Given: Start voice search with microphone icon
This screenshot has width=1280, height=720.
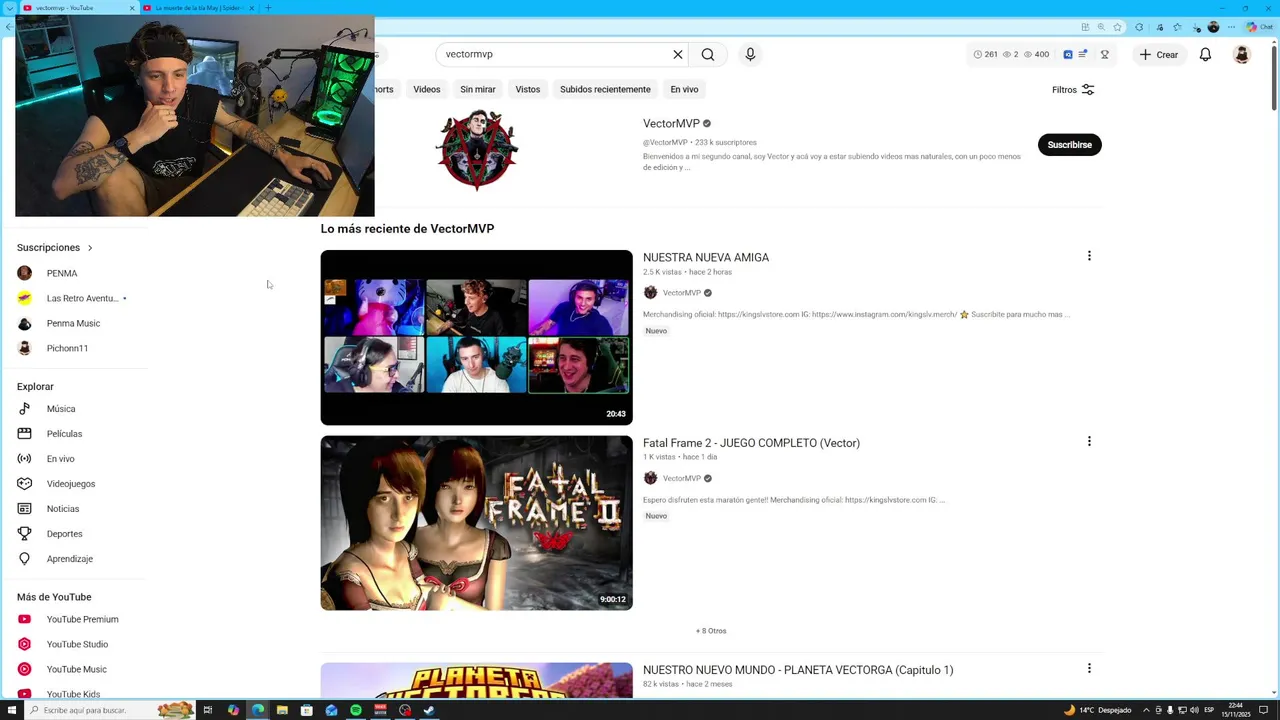Looking at the screenshot, I should coord(750,54).
